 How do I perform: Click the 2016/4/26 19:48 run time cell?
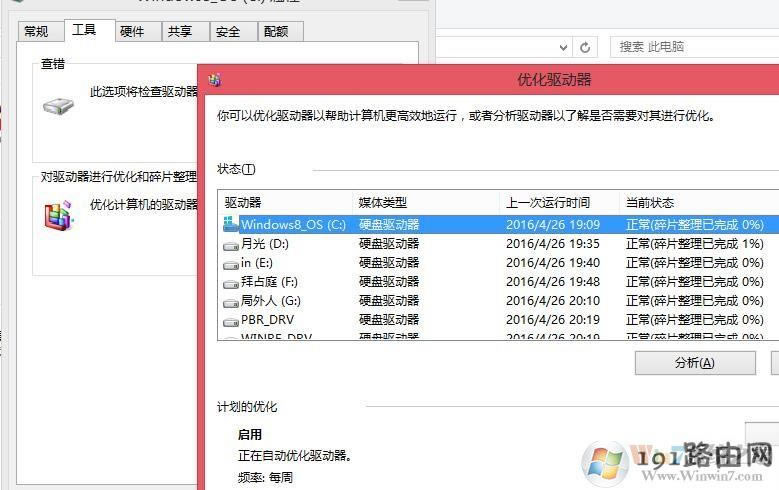(553, 282)
